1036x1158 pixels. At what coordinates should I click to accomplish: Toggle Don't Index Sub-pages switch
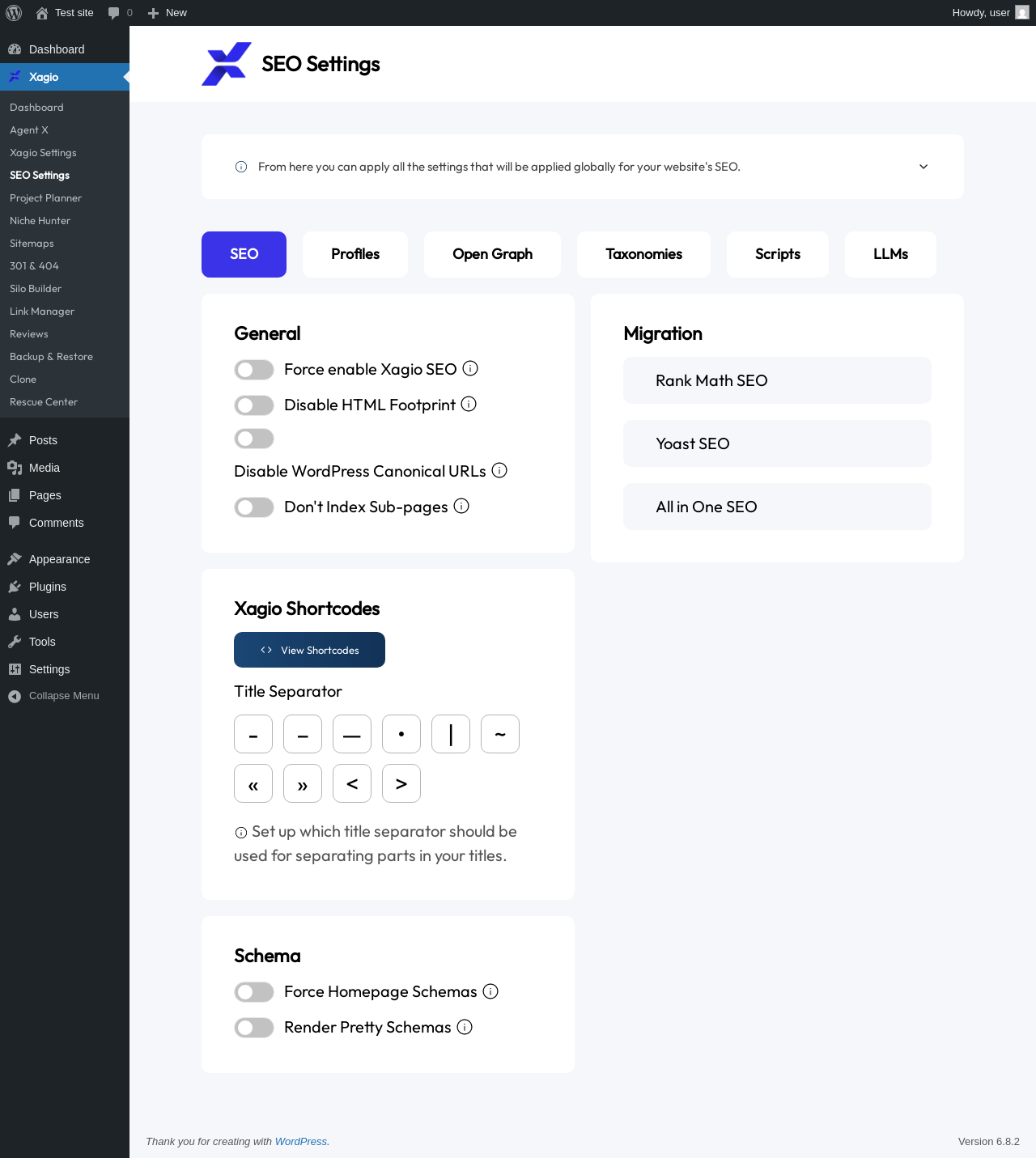254,507
